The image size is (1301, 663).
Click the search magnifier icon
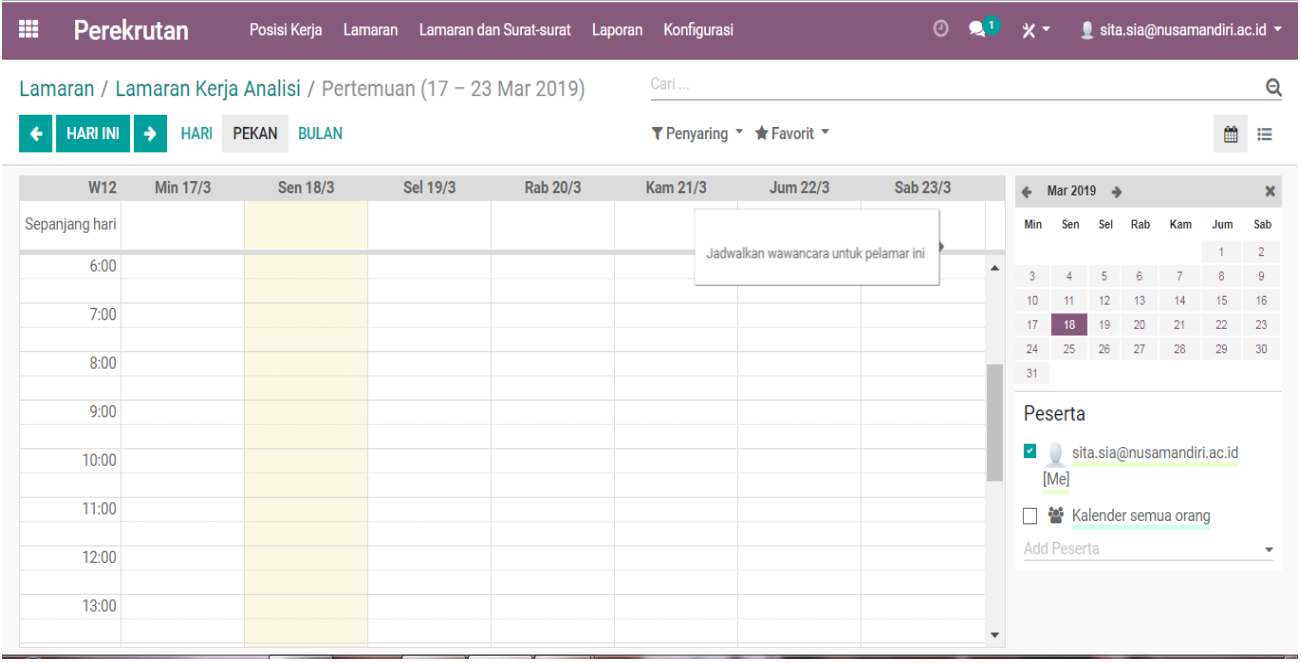[x=1272, y=87]
